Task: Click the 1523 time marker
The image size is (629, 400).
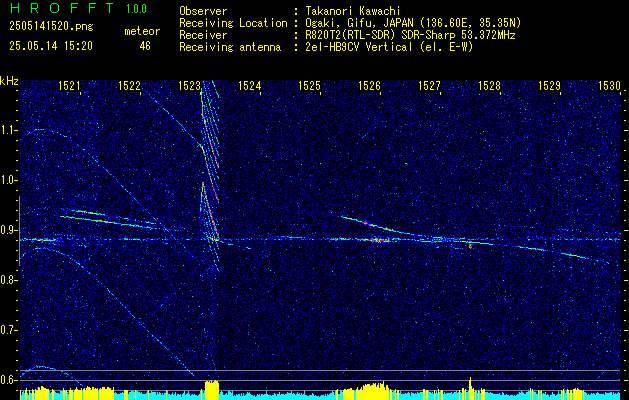Action: pos(189,85)
